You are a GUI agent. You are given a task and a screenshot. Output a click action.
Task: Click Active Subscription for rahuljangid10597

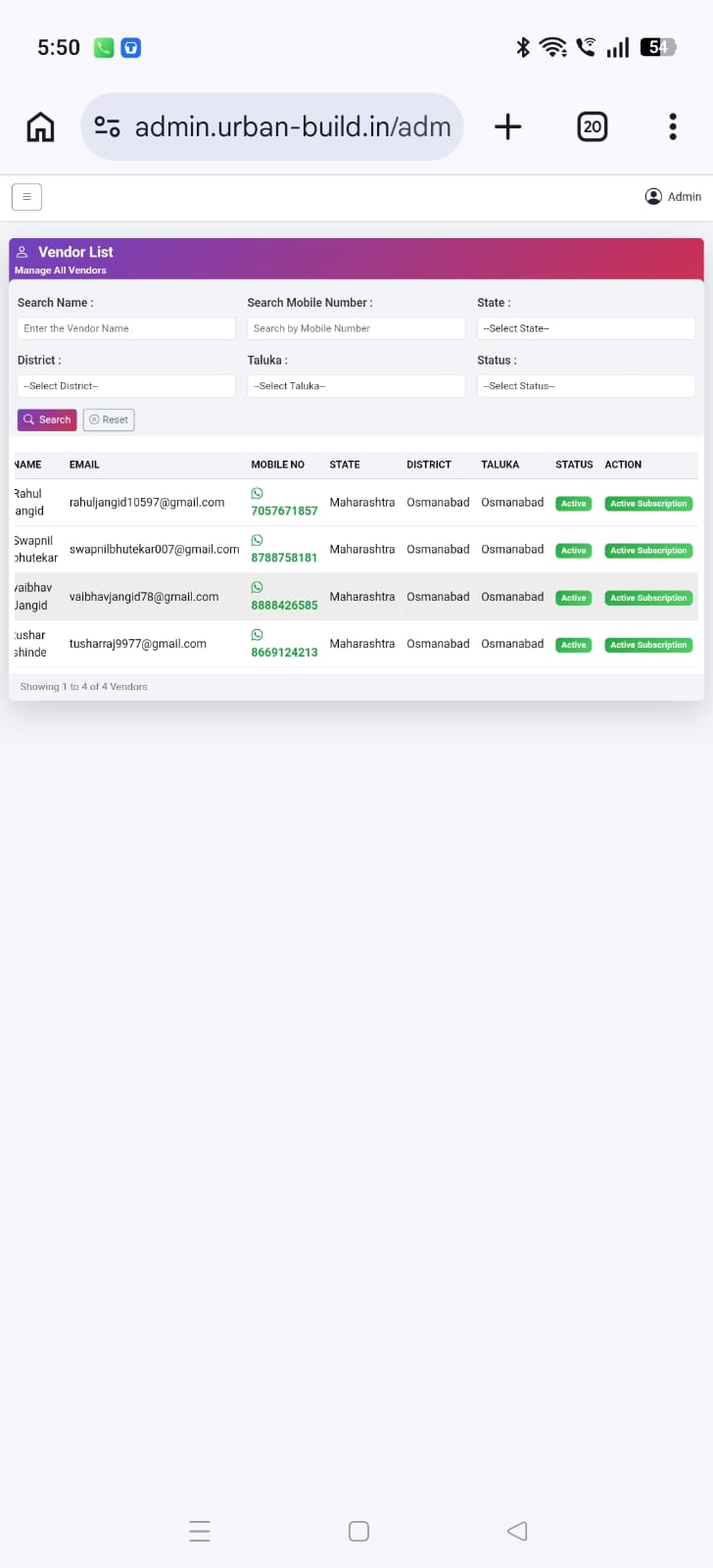click(648, 504)
